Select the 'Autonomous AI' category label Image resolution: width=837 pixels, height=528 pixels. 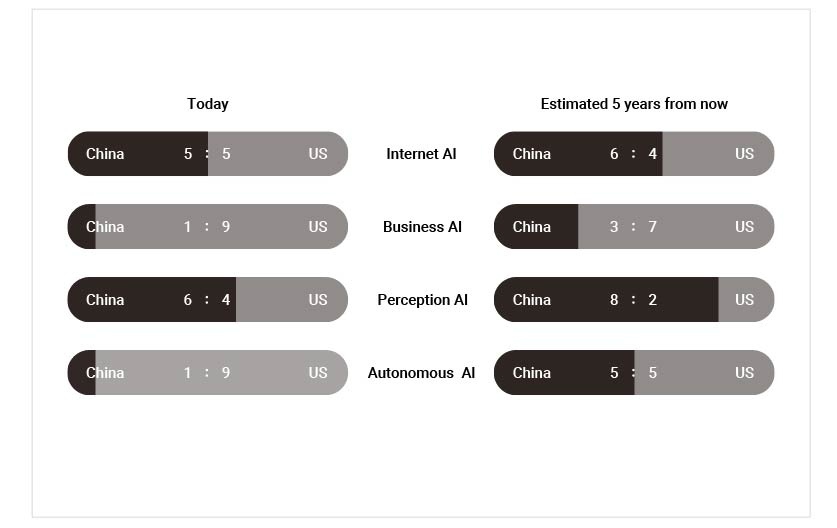point(421,373)
